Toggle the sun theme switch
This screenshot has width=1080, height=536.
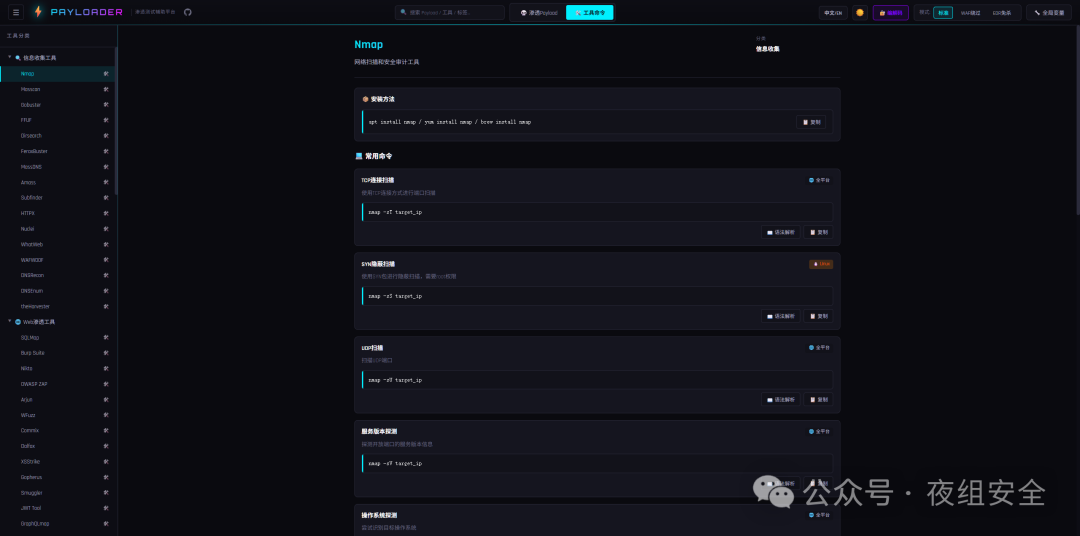tap(859, 13)
